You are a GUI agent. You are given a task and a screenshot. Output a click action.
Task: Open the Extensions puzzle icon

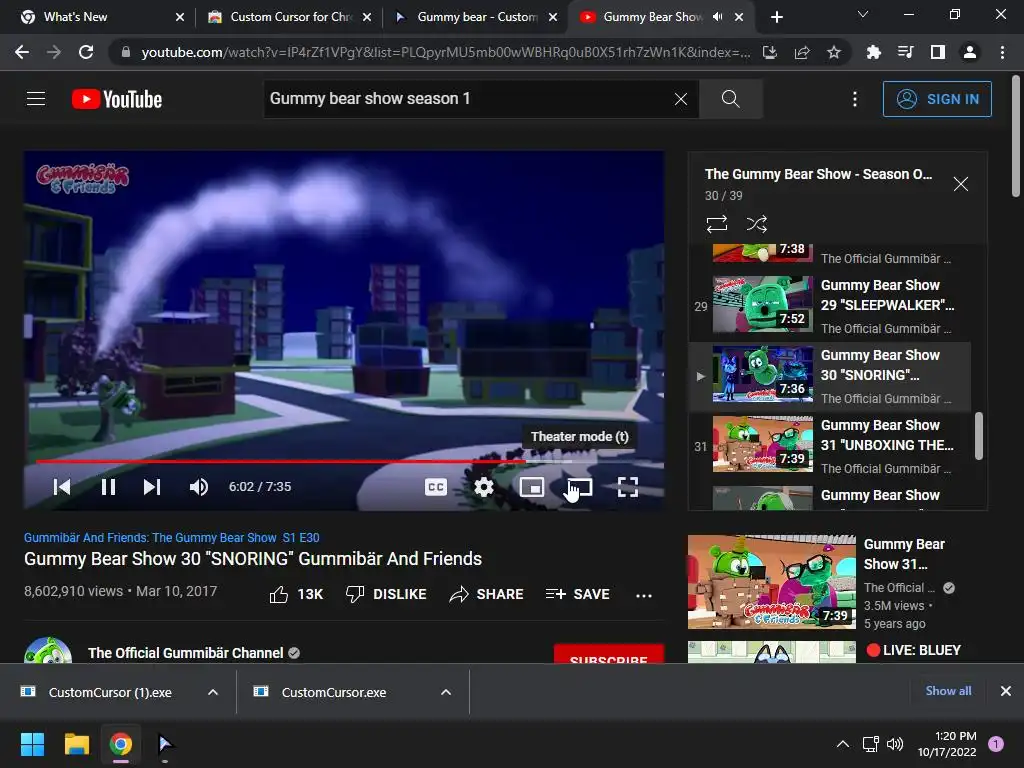[x=873, y=52]
